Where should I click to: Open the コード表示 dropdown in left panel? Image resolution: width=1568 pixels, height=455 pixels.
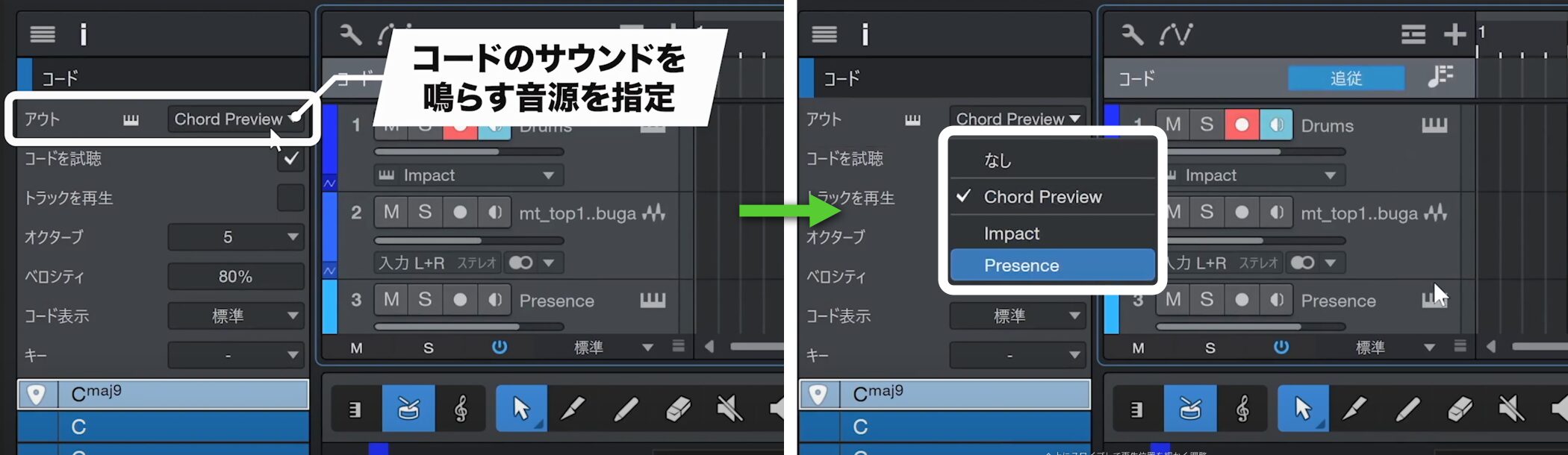pos(235,316)
